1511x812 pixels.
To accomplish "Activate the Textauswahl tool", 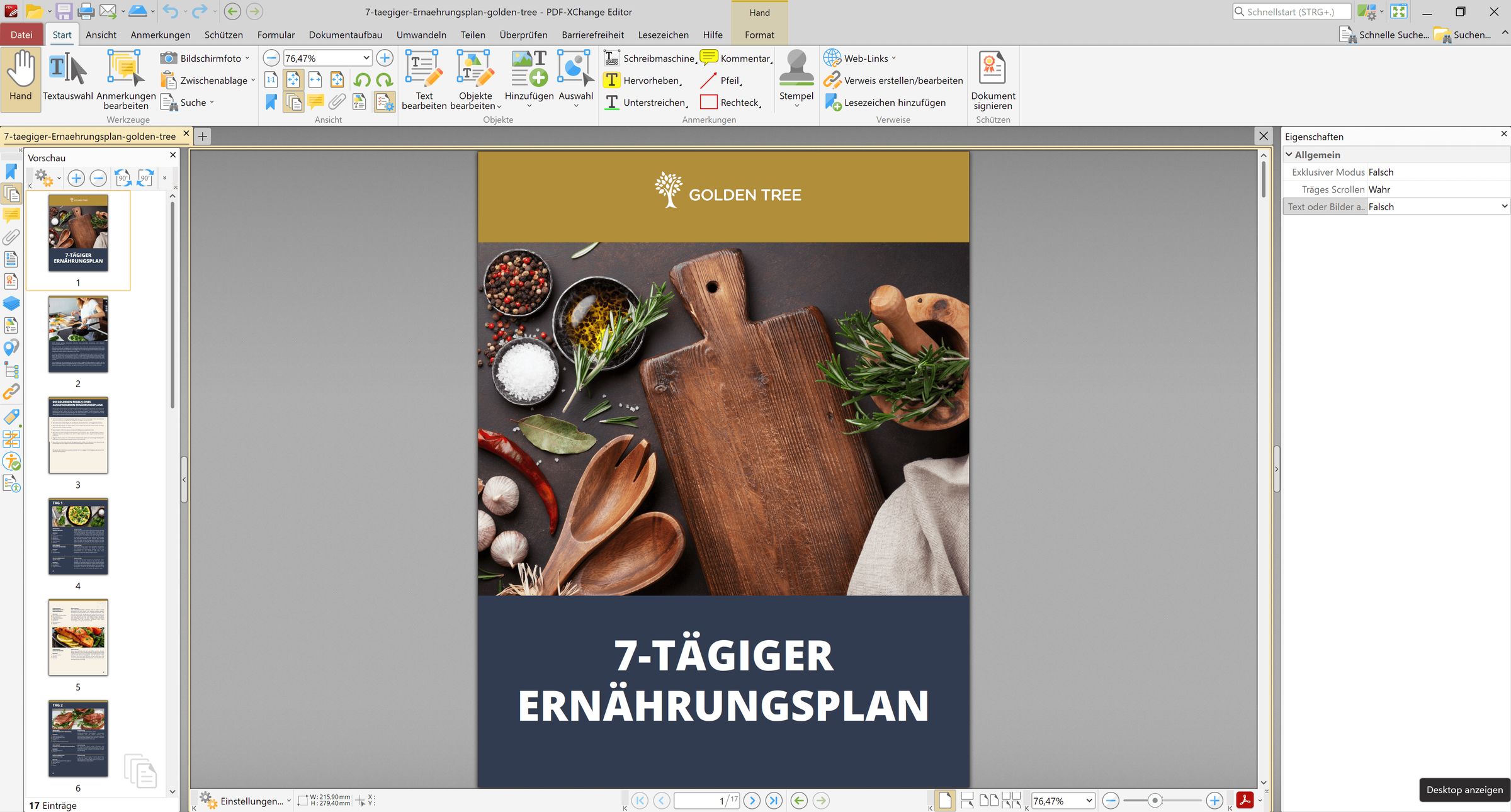I will click(65, 79).
